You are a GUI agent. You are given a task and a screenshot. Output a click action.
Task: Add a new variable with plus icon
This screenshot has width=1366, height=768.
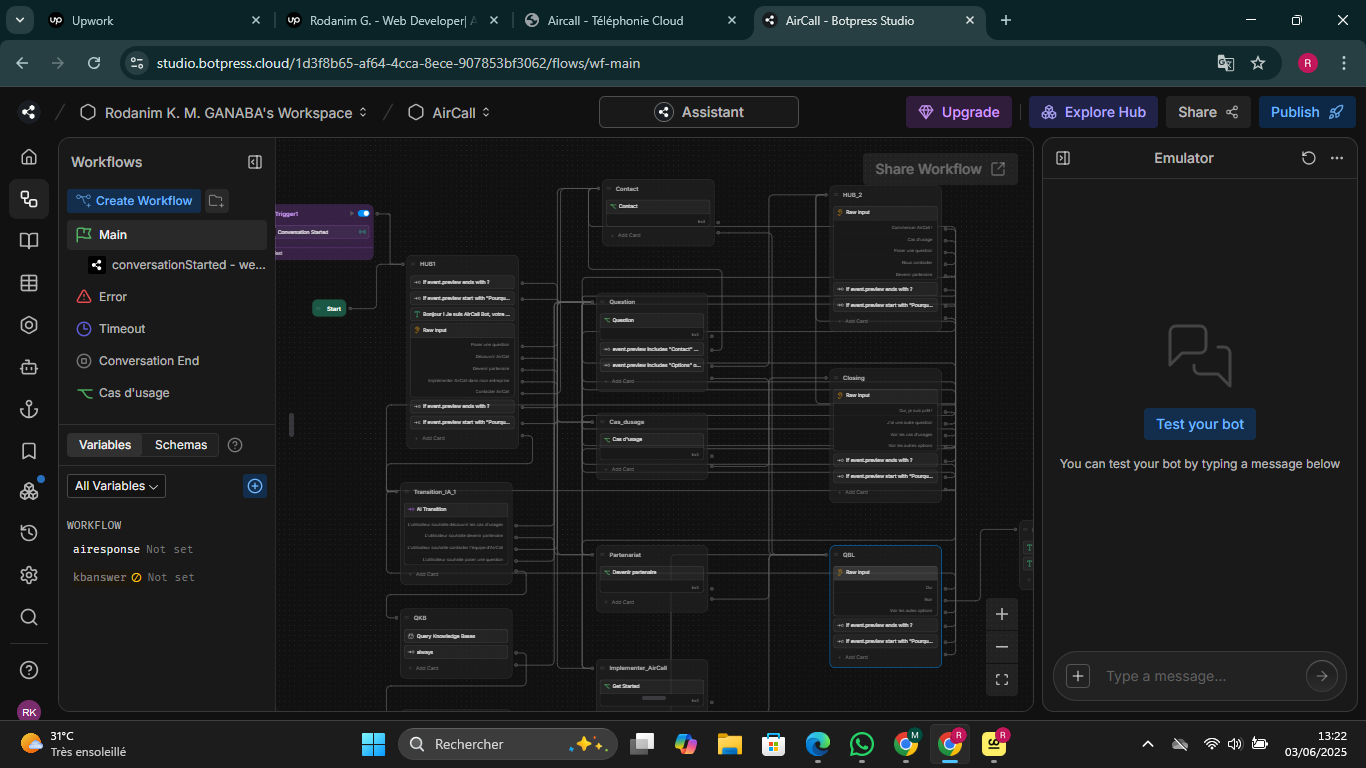point(255,486)
